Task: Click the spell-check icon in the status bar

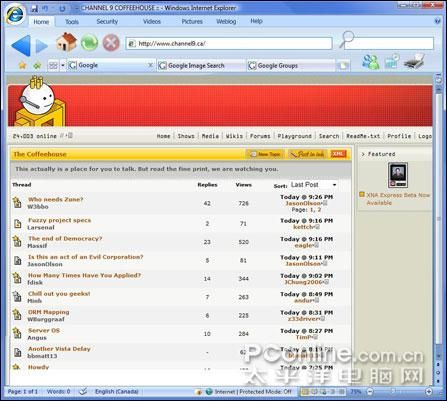Action: point(83,391)
